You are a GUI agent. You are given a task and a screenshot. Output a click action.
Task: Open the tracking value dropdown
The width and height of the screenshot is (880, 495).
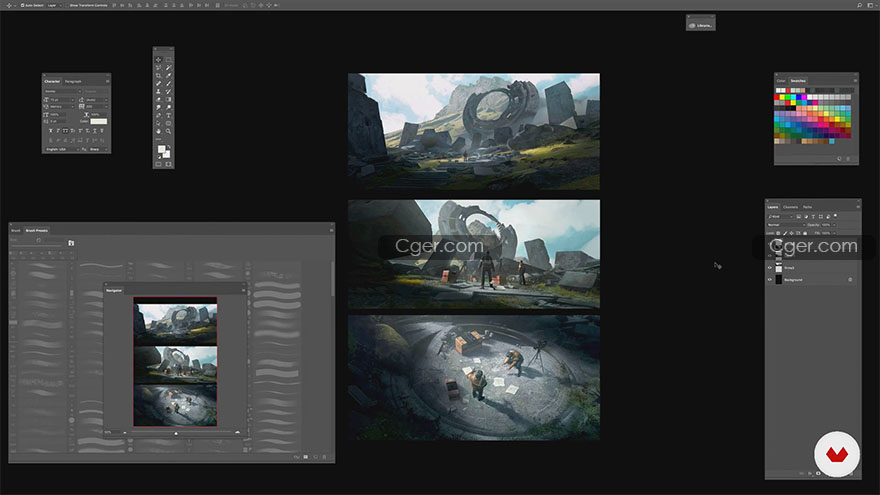coord(97,107)
